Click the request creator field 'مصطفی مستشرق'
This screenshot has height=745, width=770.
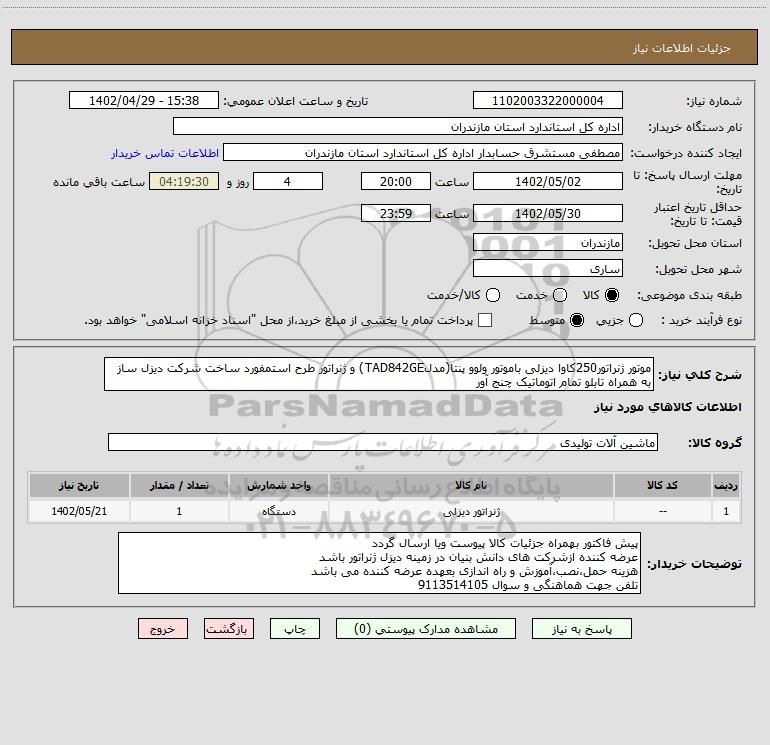tap(423, 153)
